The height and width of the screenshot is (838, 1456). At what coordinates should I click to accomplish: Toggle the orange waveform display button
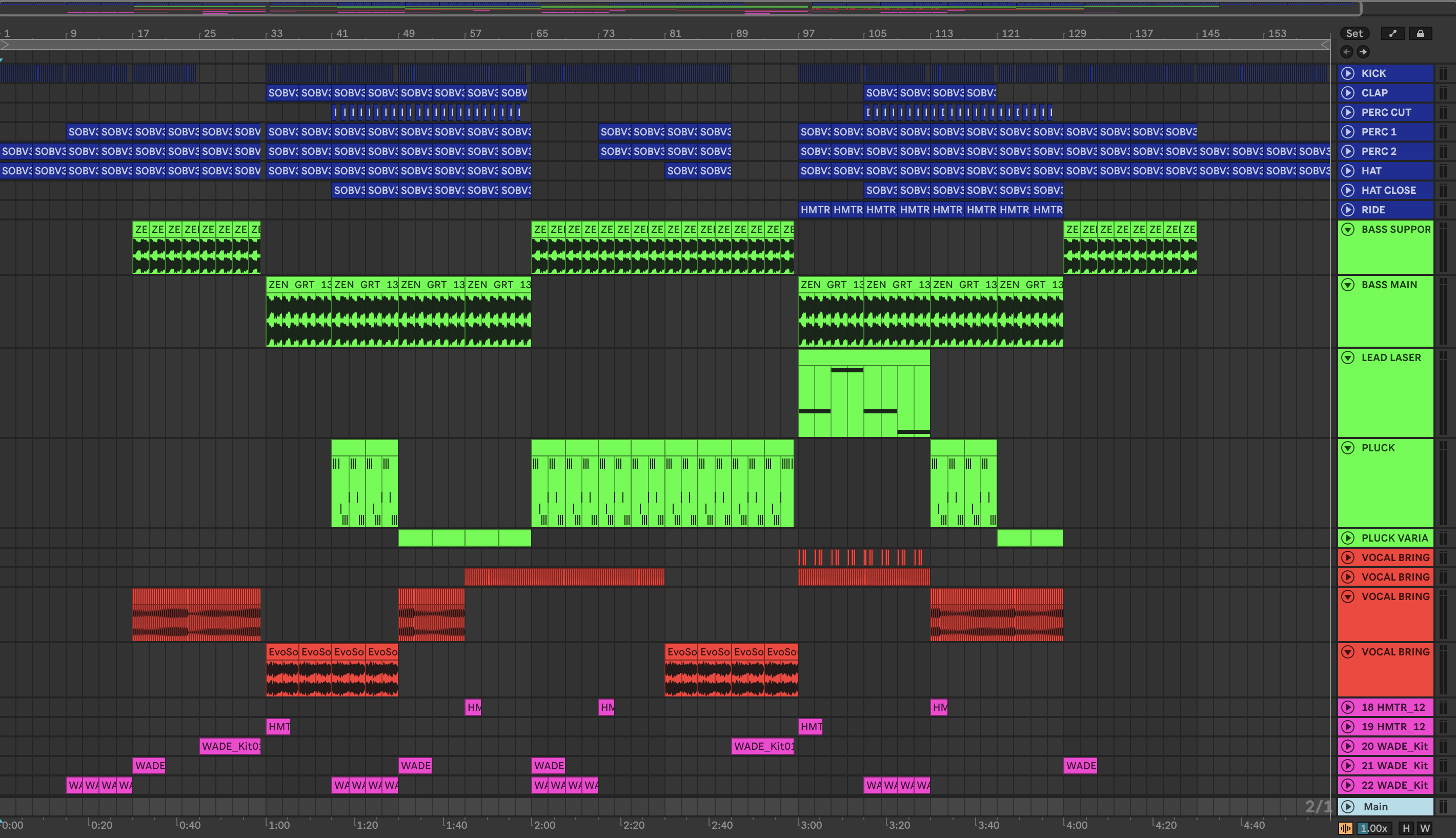tap(1346, 828)
